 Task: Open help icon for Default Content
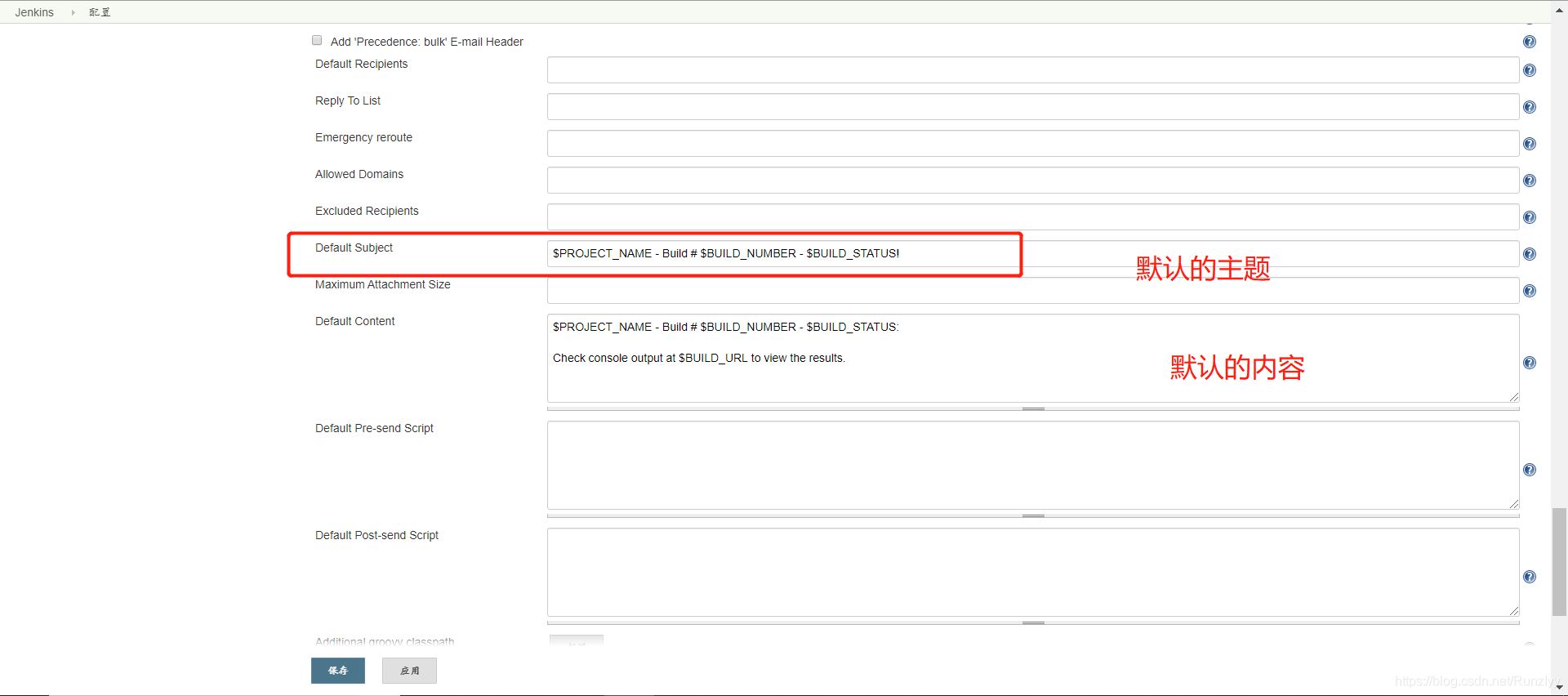(x=1530, y=363)
